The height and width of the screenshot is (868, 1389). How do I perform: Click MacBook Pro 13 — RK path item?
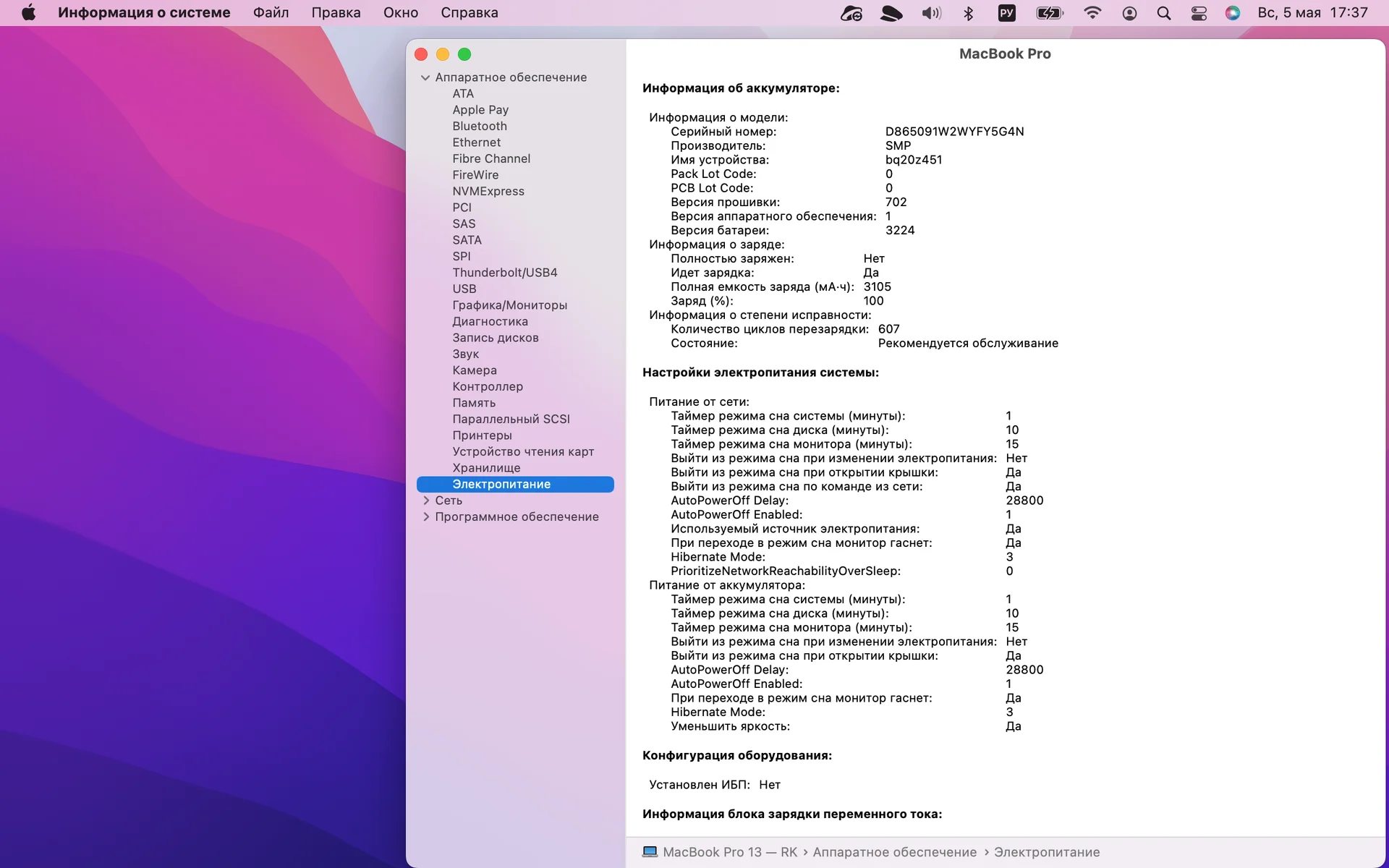pyautogui.click(x=730, y=852)
